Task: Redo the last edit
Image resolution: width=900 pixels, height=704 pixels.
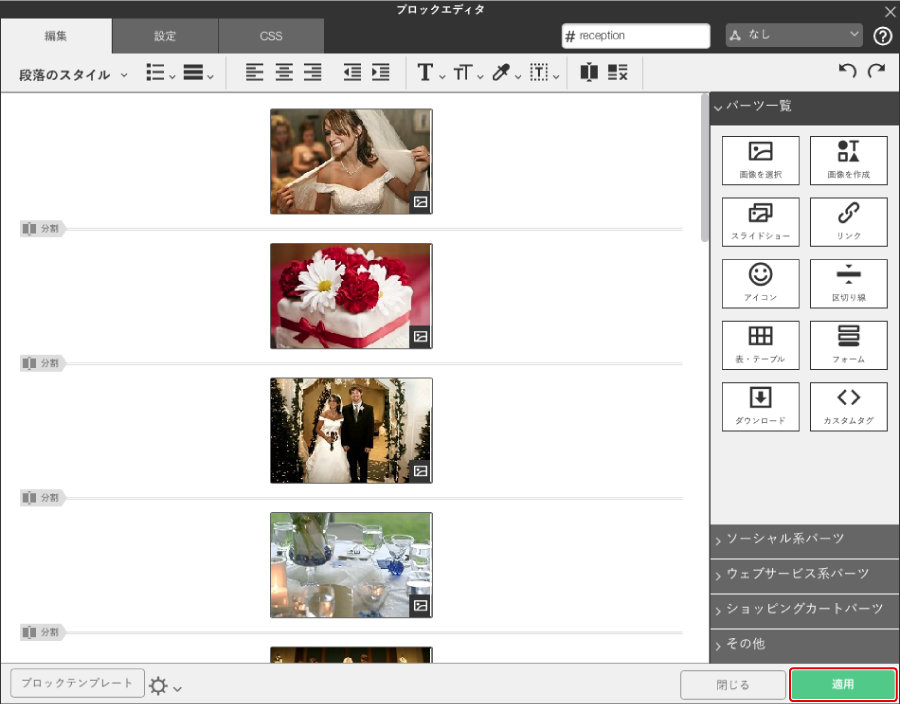Action: pos(876,71)
